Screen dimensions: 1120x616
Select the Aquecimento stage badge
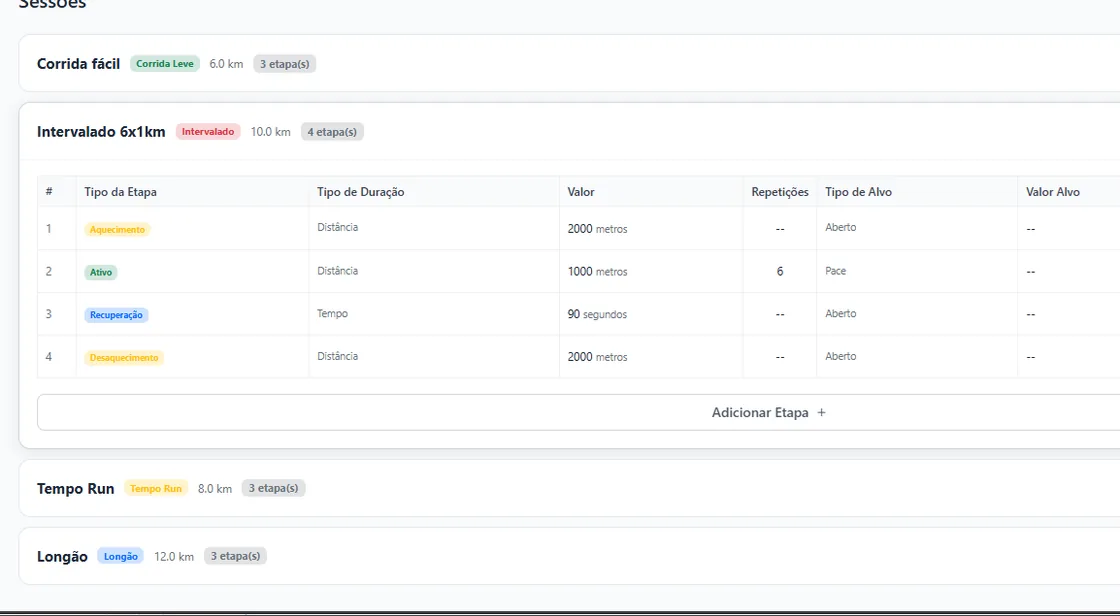pos(117,229)
